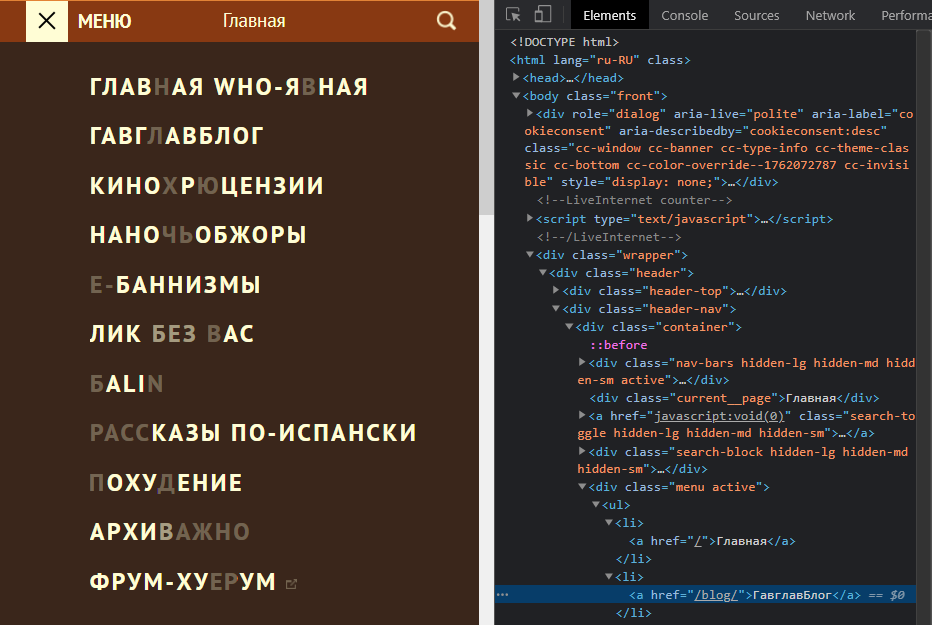Open the Sources tab
The height and width of the screenshot is (625, 932).
(x=756, y=15)
